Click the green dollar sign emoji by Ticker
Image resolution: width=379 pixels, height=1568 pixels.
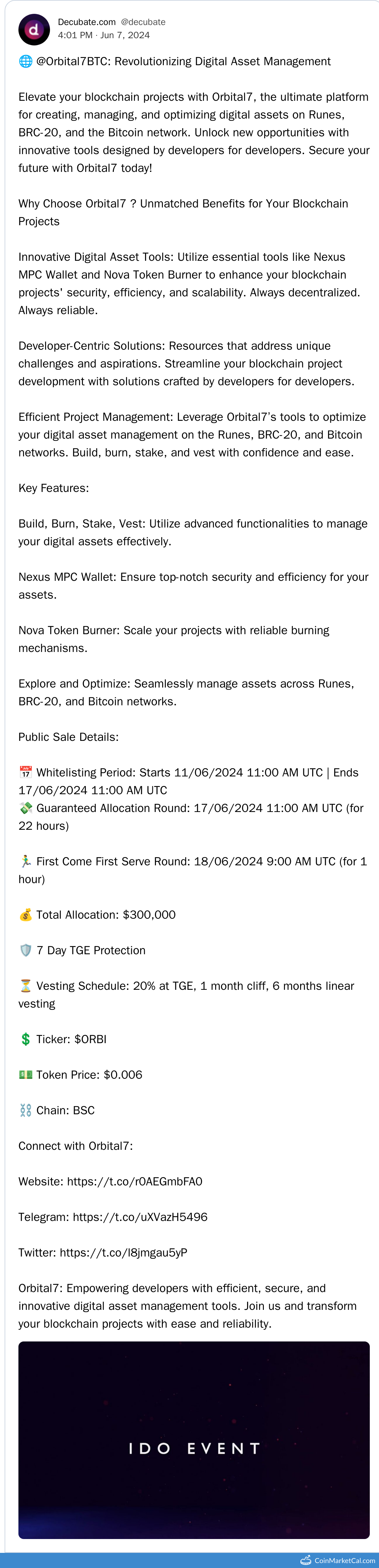click(x=26, y=1039)
